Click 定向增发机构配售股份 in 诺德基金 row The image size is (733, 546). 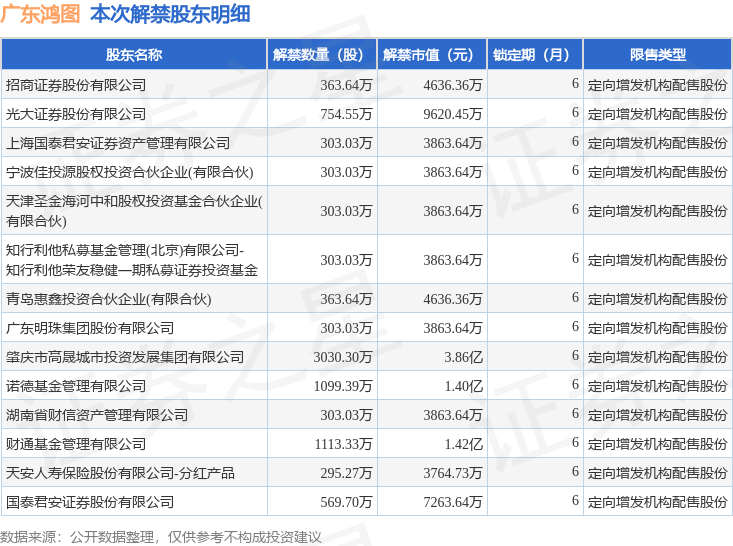pos(657,386)
